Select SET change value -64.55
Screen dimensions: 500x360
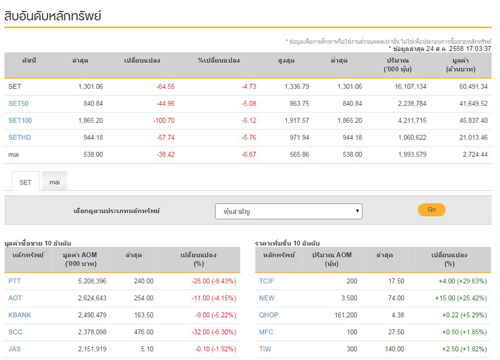pos(166,87)
